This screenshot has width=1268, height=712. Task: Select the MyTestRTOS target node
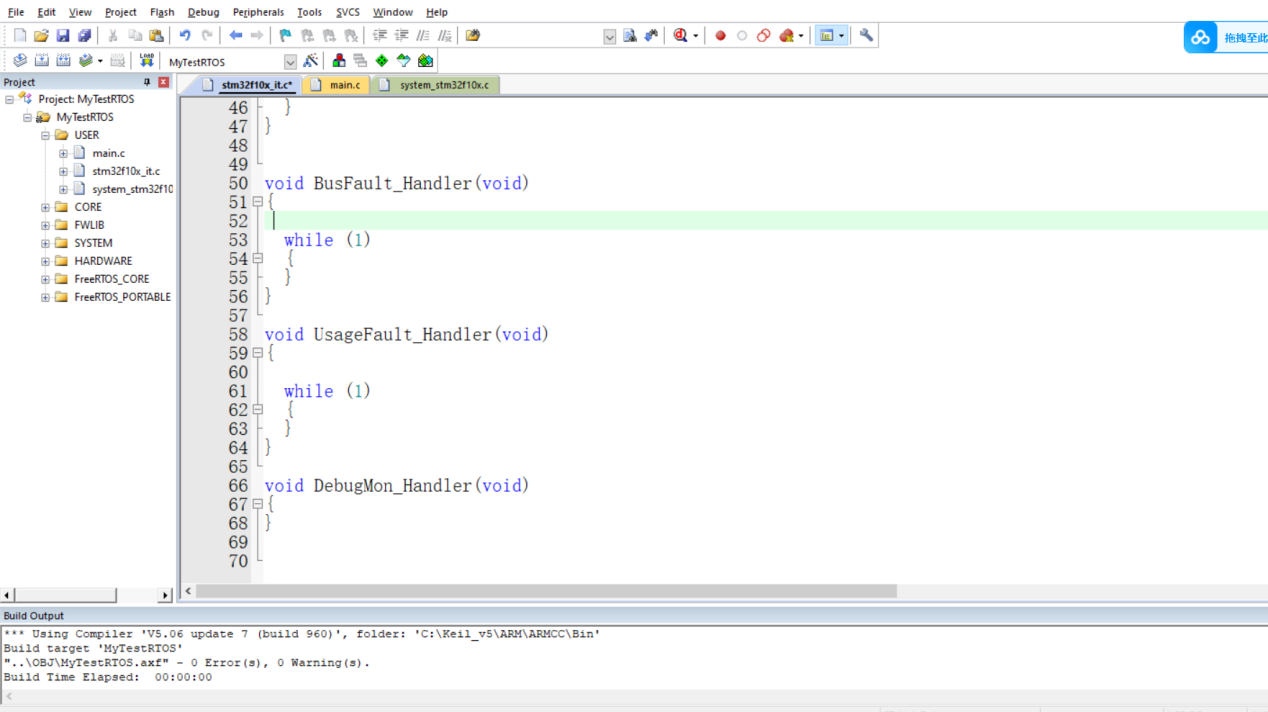pos(85,117)
